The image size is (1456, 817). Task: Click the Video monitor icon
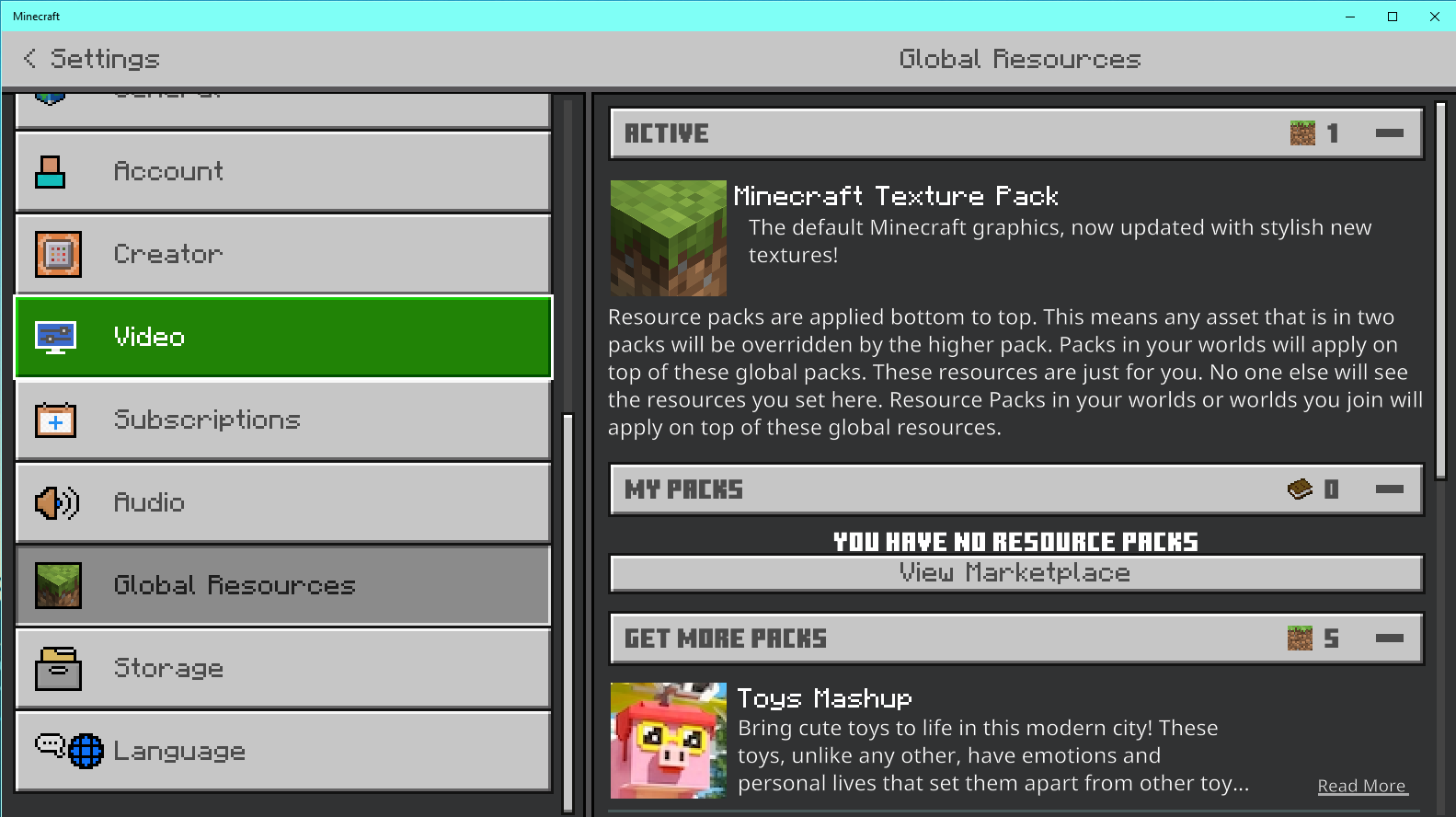[x=55, y=338]
